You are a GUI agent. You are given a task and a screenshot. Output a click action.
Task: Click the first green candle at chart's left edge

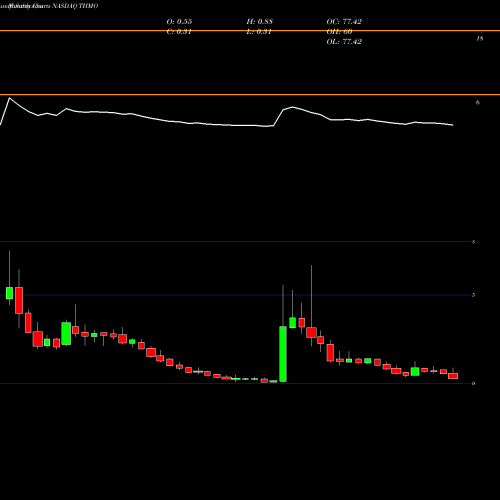click(10, 293)
